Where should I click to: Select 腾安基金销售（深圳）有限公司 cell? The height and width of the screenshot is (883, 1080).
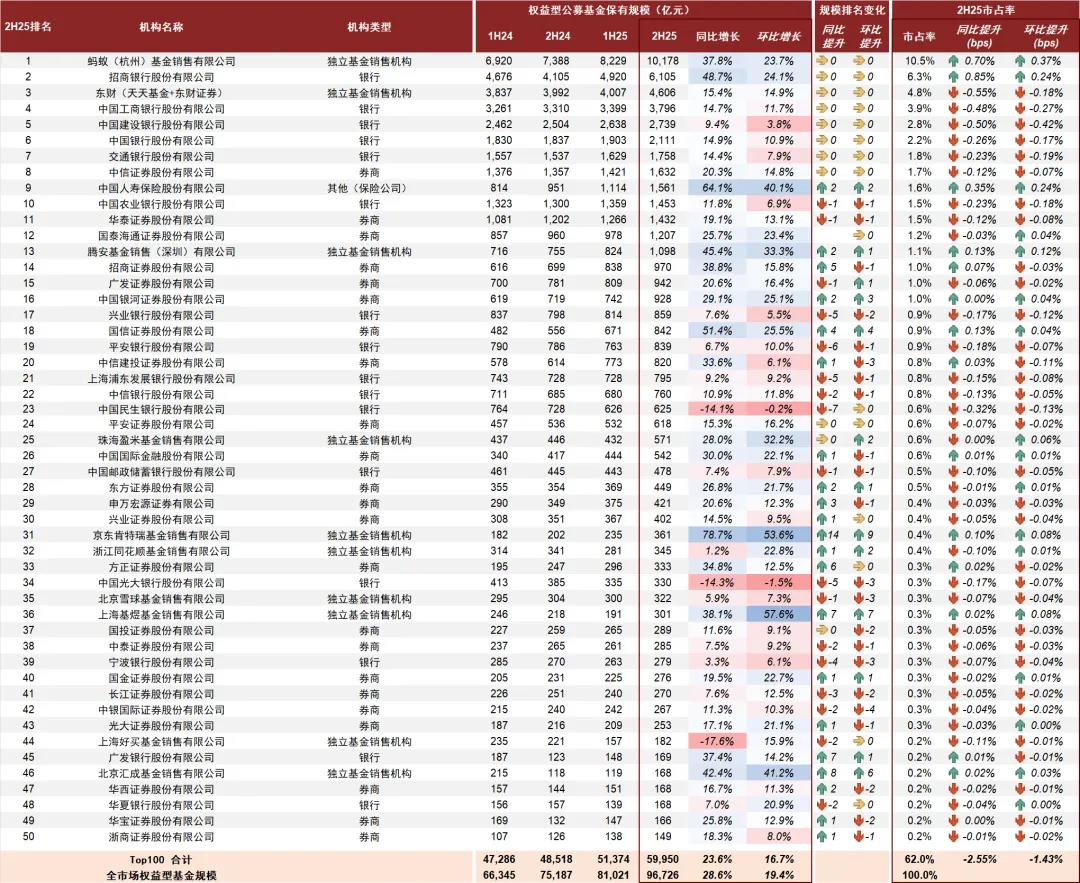161,251
